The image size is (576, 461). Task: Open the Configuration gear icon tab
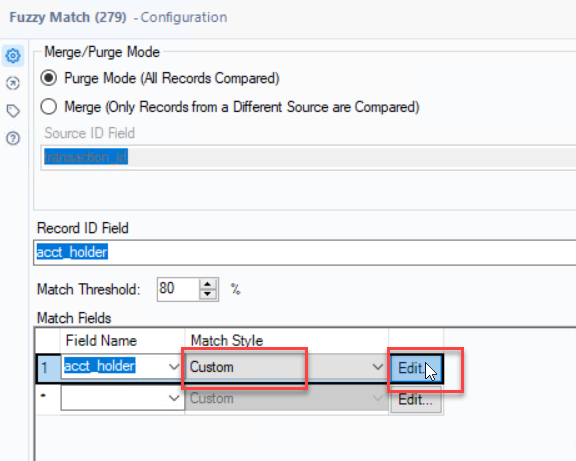(x=13, y=56)
